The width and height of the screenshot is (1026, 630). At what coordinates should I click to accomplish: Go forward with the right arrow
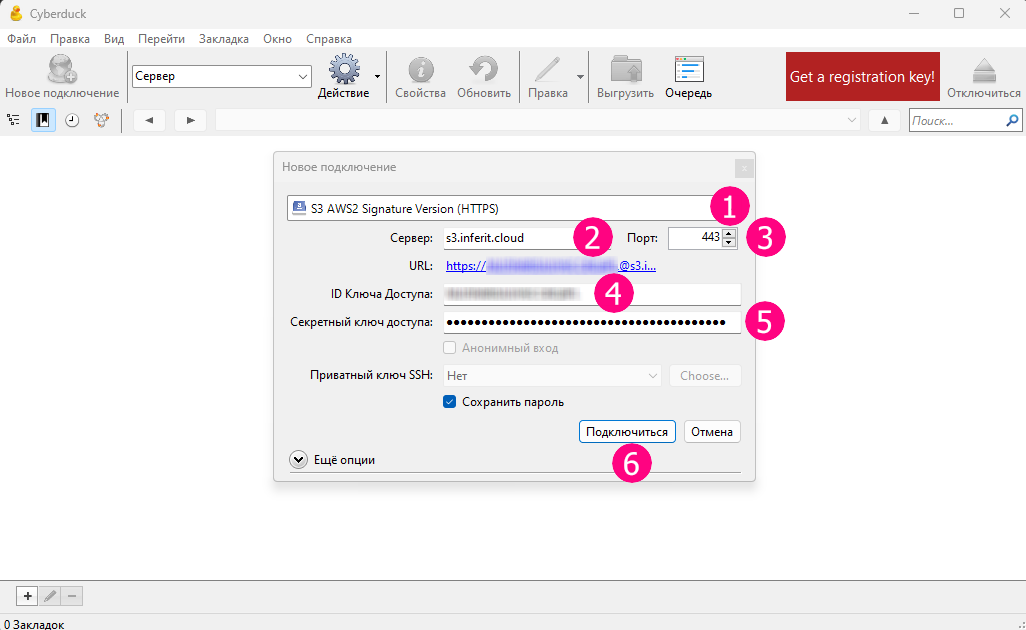[x=190, y=120]
